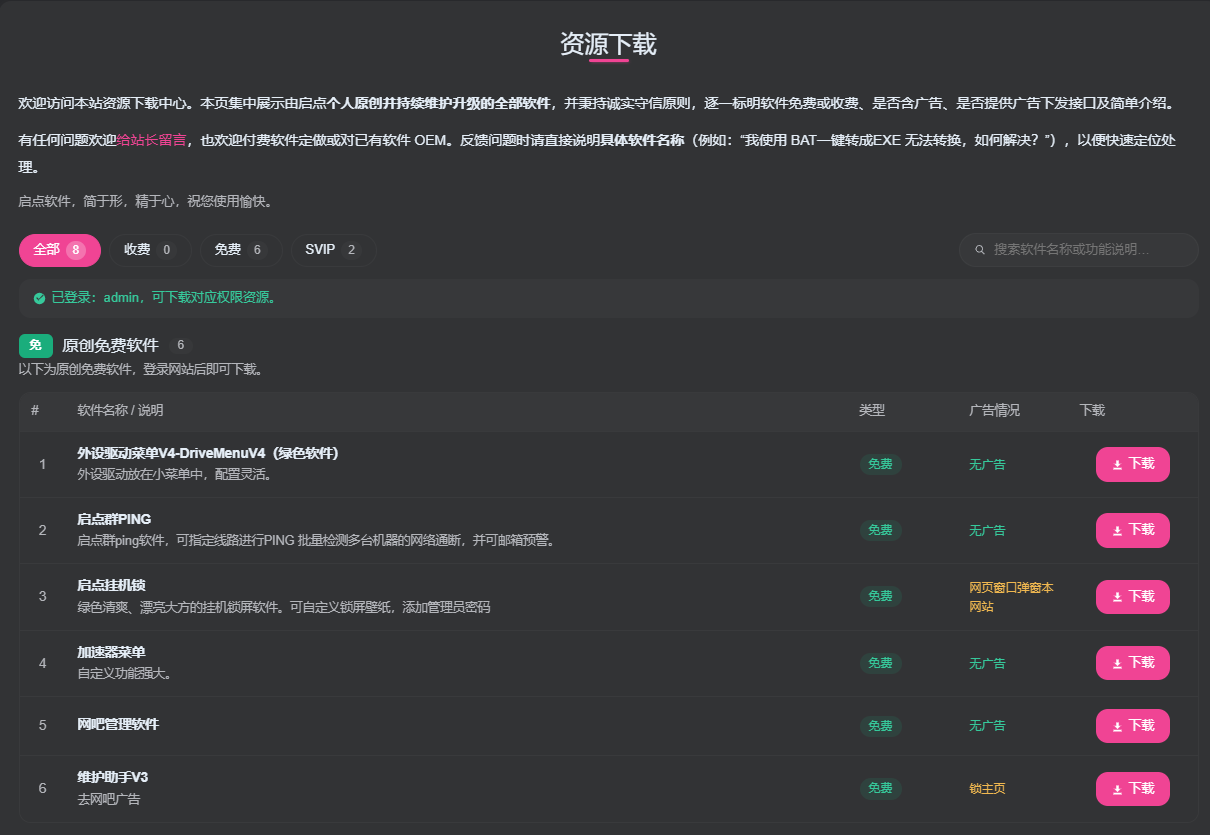Image resolution: width=1210 pixels, height=835 pixels.
Task: Switch to the 免费 filter tab
Action: coord(241,250)
